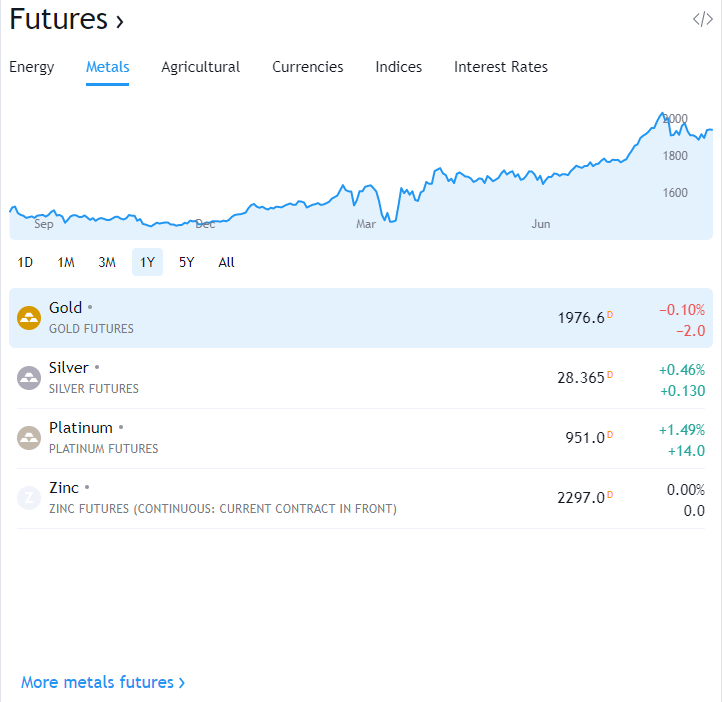Switch to the Energy tab

(x=32, y=67)
